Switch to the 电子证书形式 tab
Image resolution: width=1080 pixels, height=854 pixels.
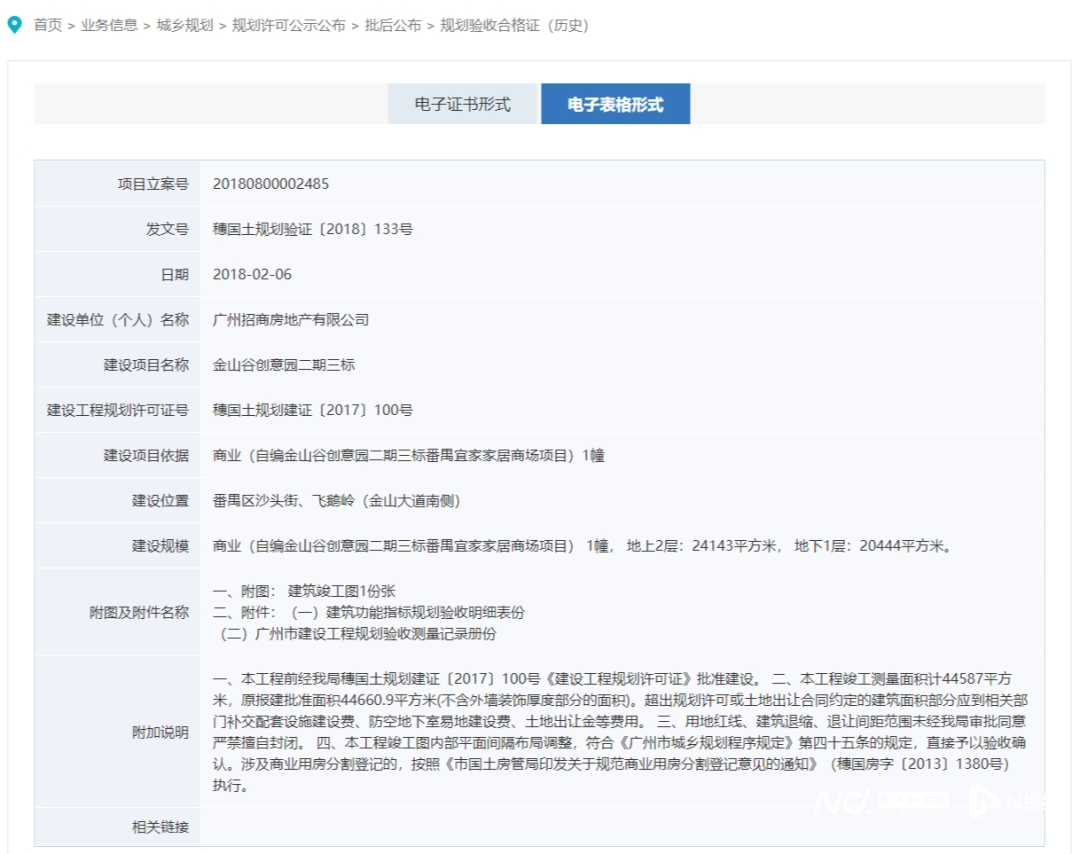462,104
